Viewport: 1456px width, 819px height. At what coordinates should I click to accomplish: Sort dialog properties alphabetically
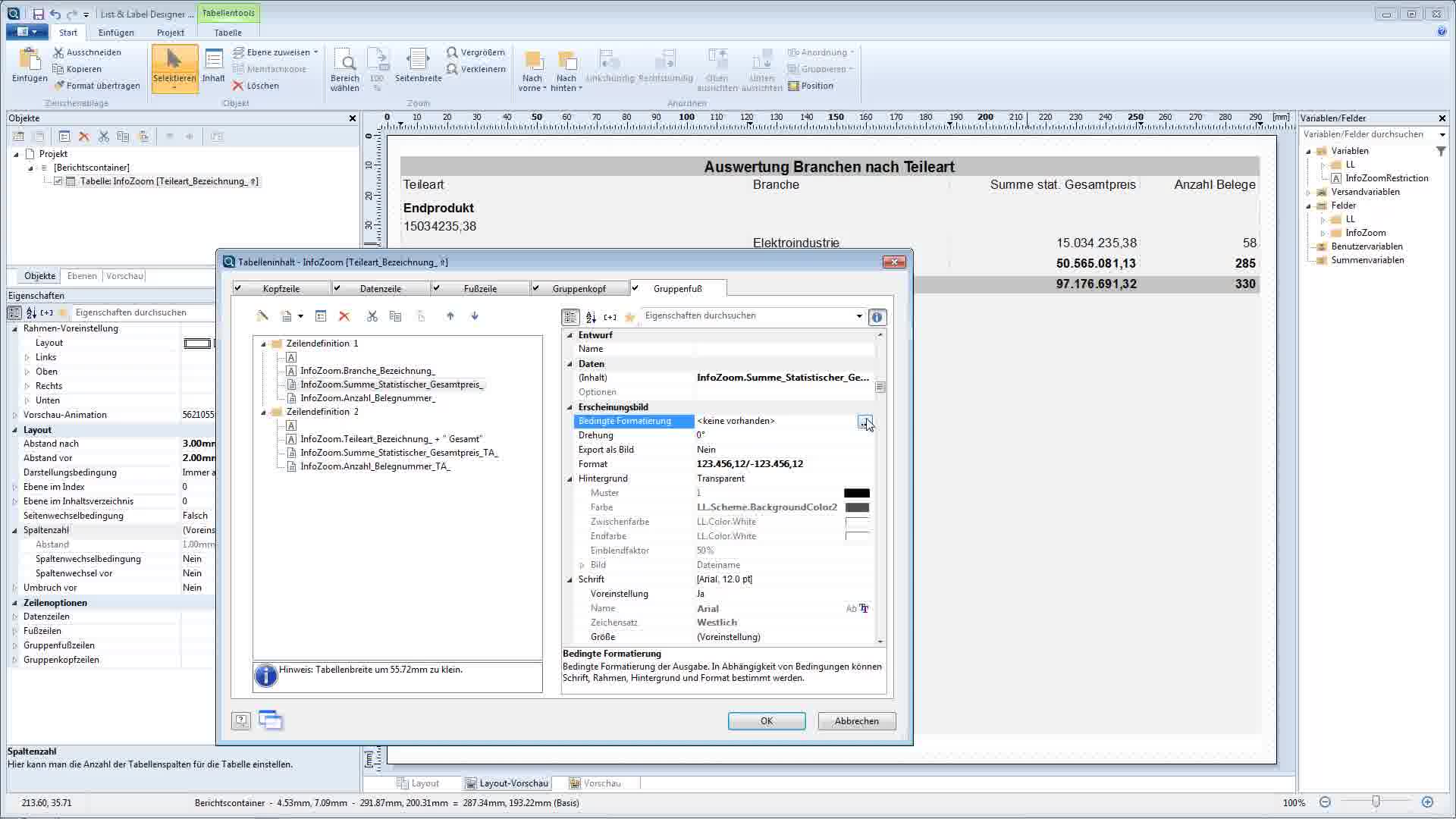(x=591, y=317)
